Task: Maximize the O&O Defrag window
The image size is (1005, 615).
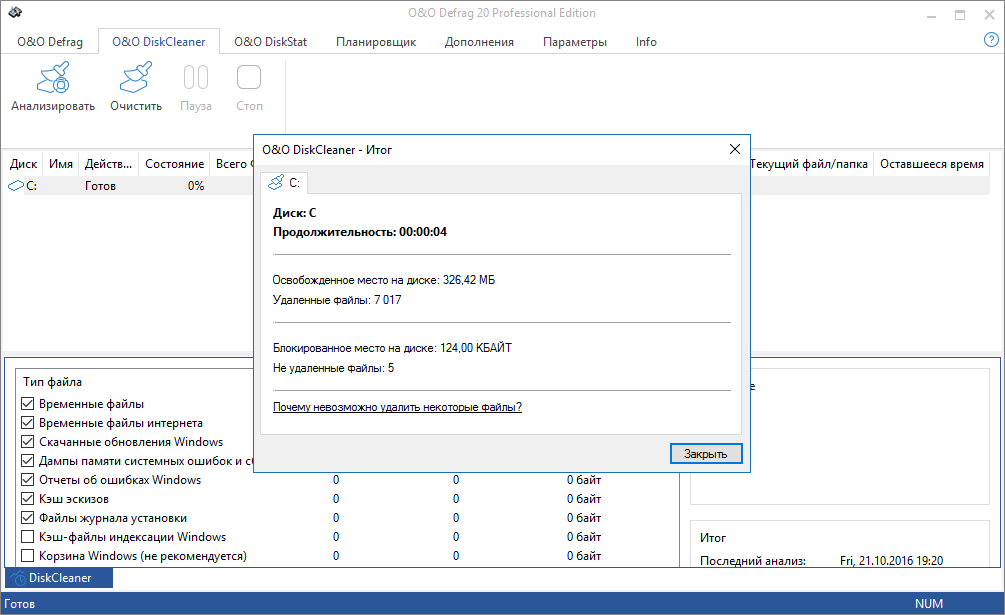Action: tap(959, 15)
